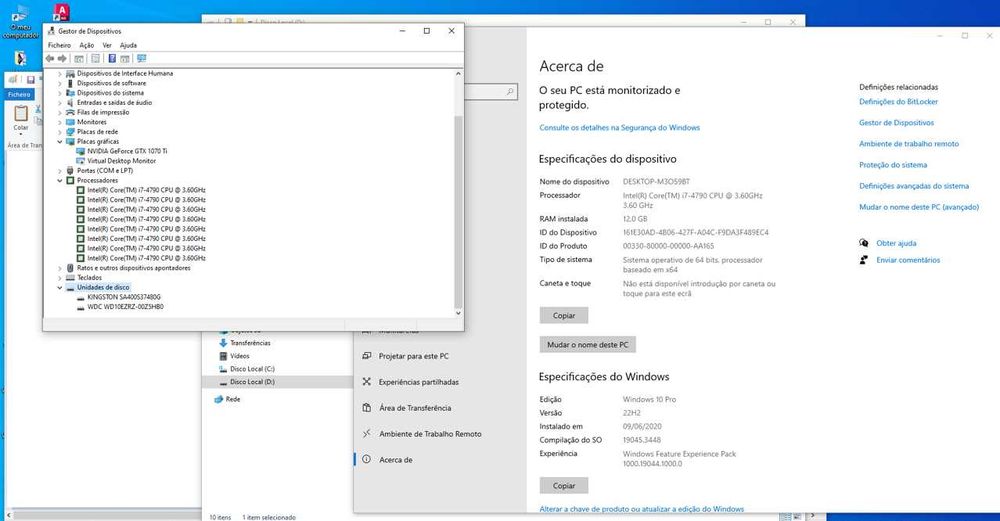Open Vídeos folder in Explorer navigation pane
This screenshot has width=1000, height=521.
[239, 356]
